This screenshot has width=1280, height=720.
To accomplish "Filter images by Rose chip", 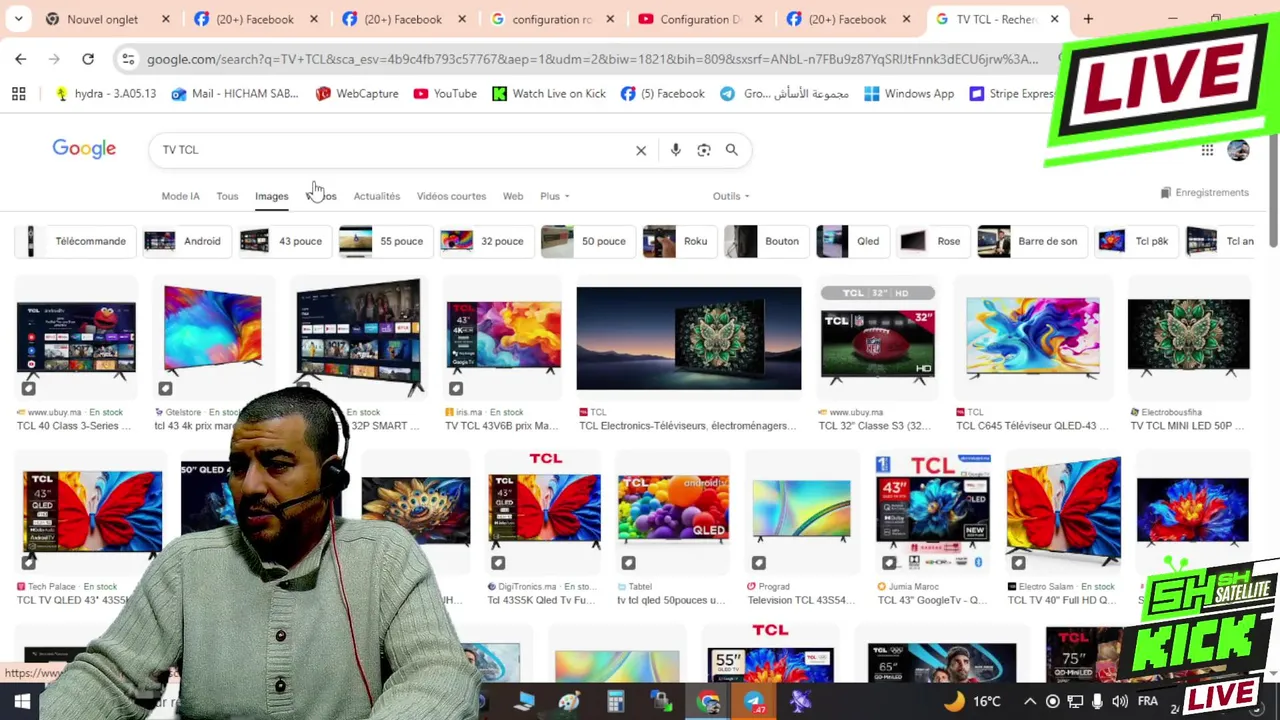I will (931, 241).
